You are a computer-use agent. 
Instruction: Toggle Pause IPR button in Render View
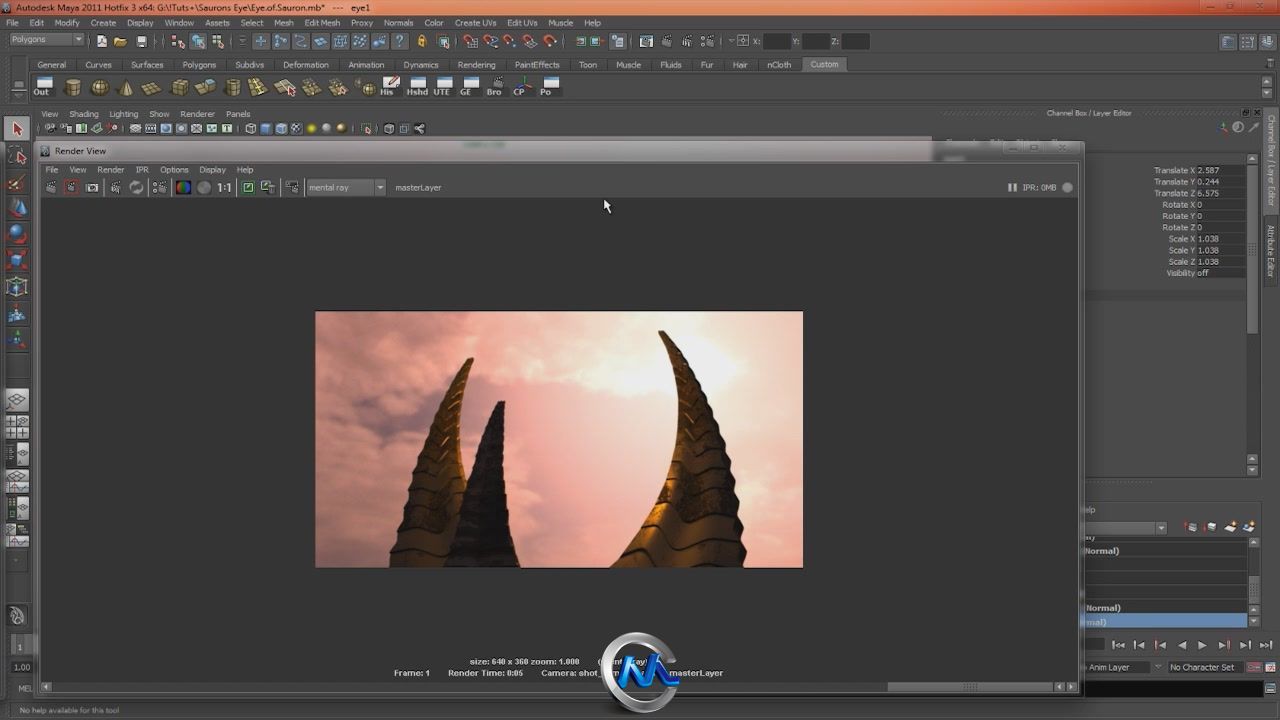1012,187
